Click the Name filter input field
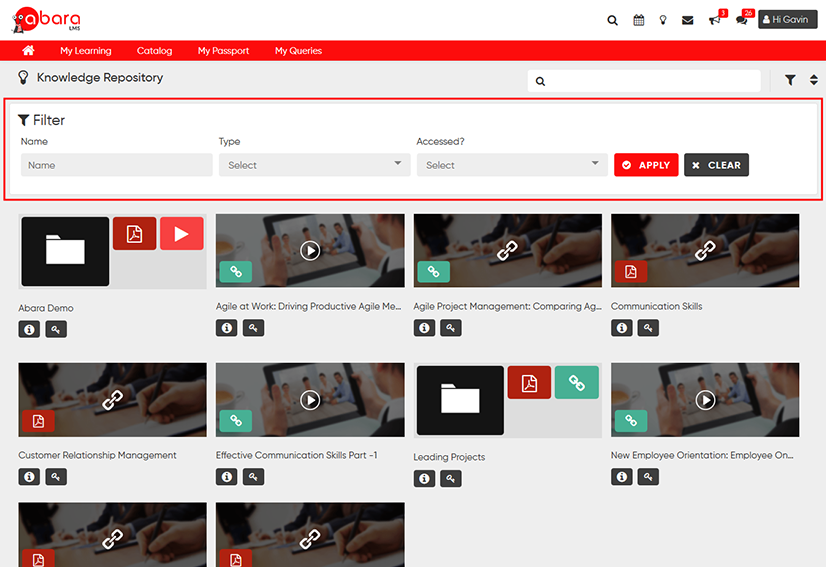Screen dimensions: 826x567 117,165
